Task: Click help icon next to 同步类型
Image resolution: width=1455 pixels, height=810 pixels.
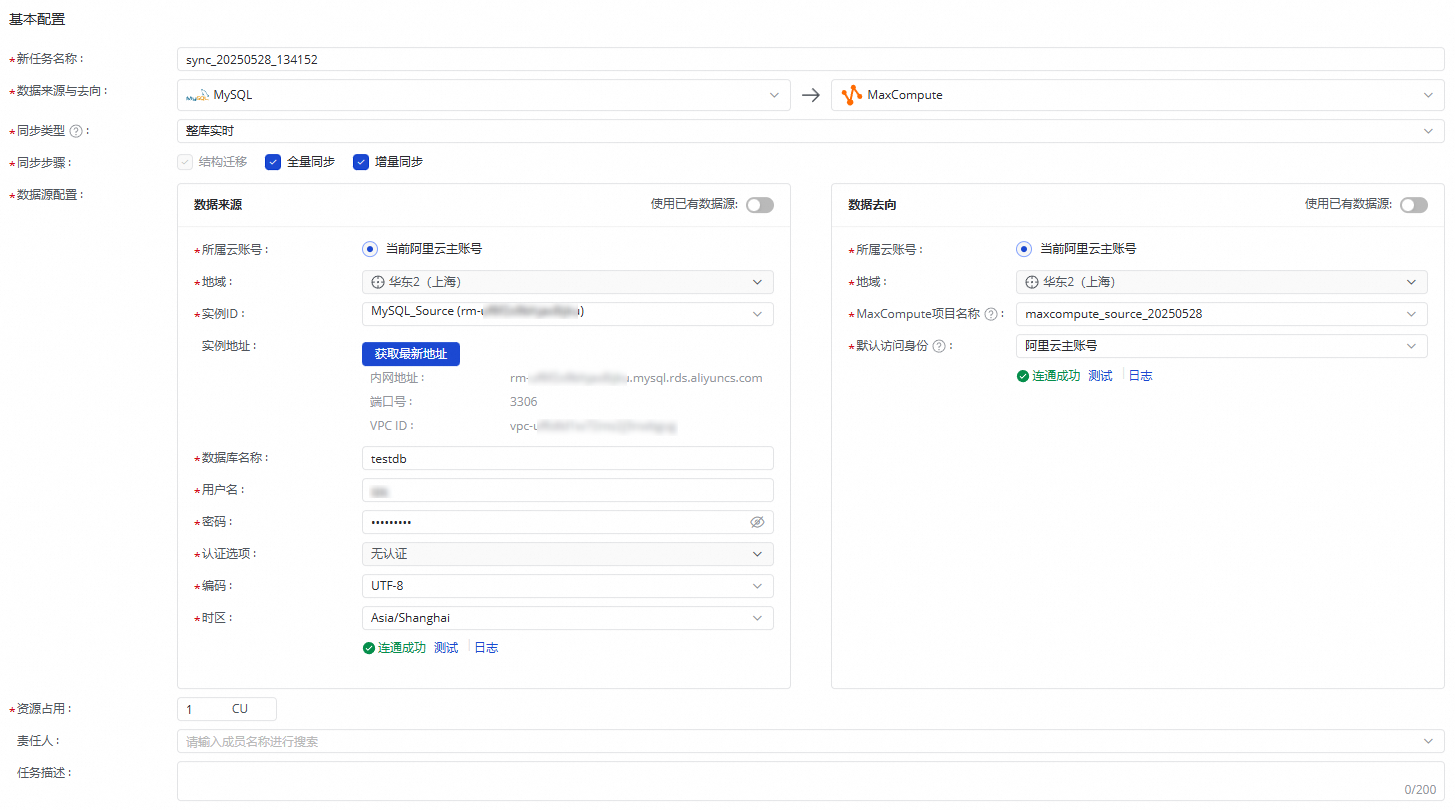Action: point(76,131)
